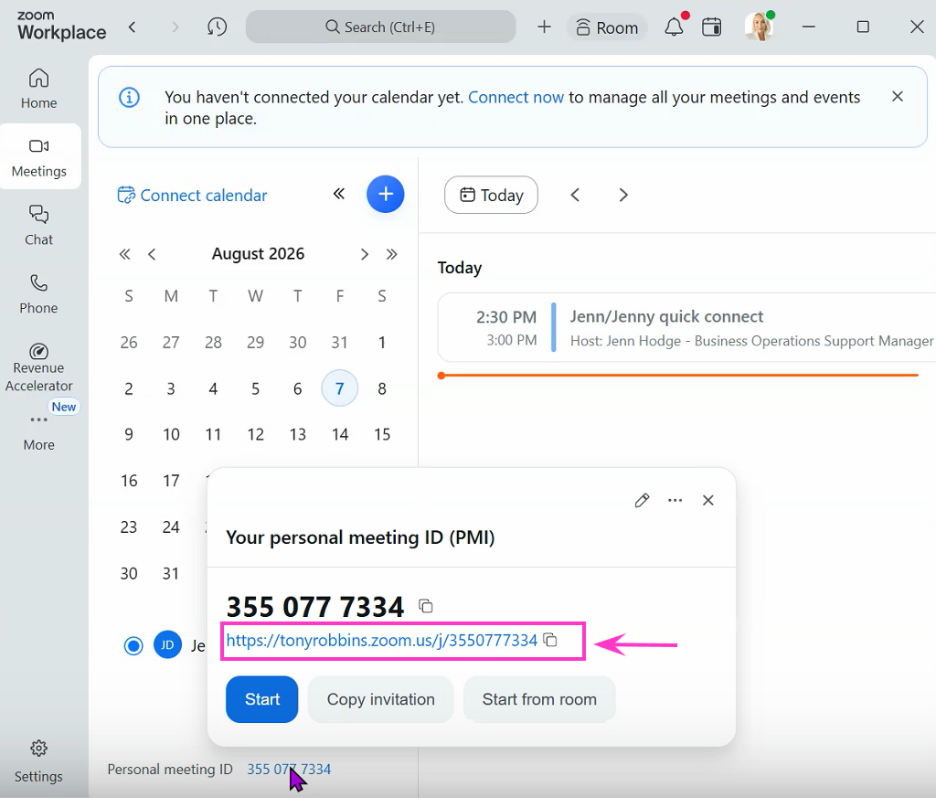Click the info icon in banner
This screenshot has width=936, height=798.
[x=130, y=97]
